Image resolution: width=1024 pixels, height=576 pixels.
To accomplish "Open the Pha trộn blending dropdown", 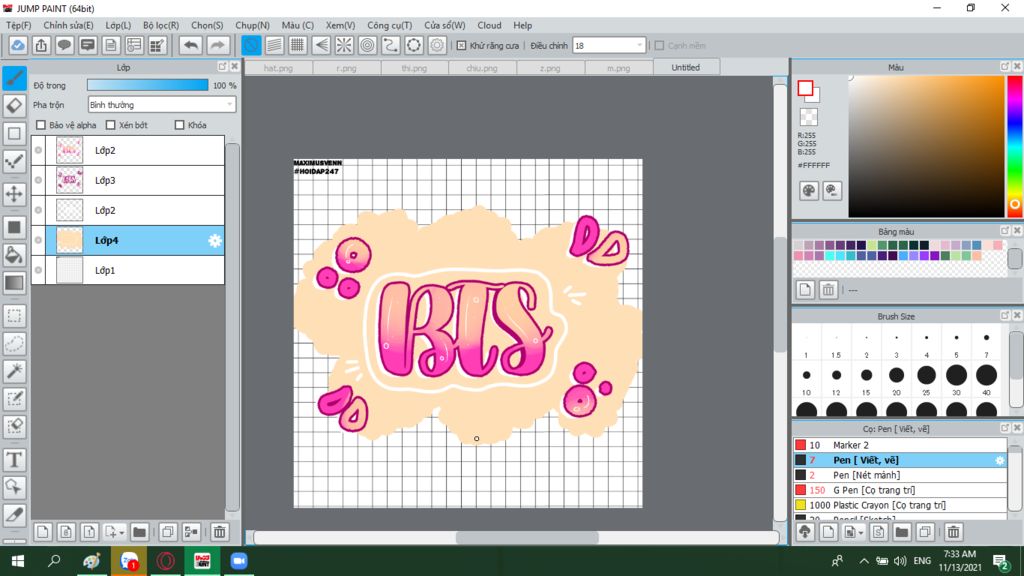I will [x=162, y=104].
